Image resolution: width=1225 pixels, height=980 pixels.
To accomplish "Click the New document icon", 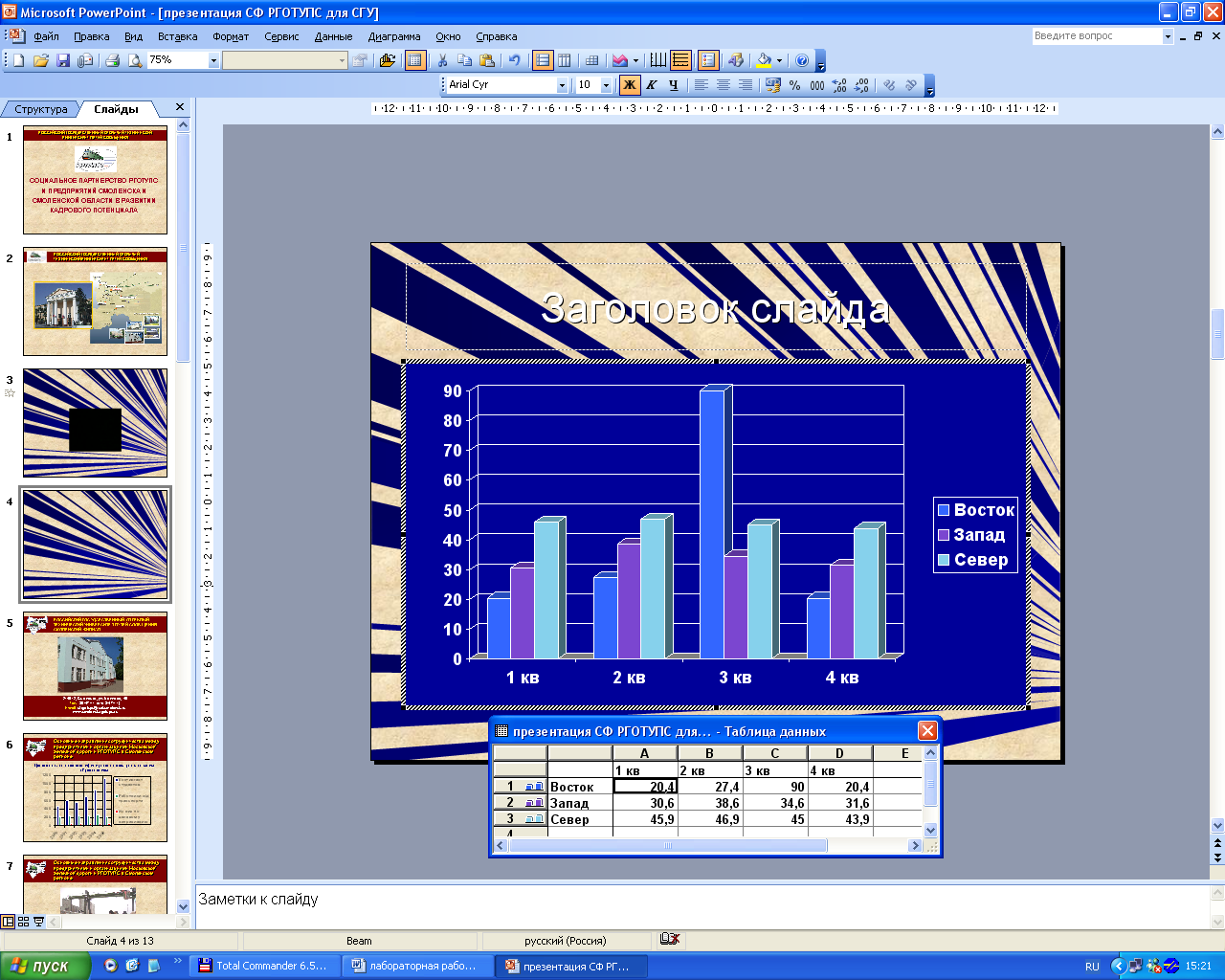I will 19,60.
